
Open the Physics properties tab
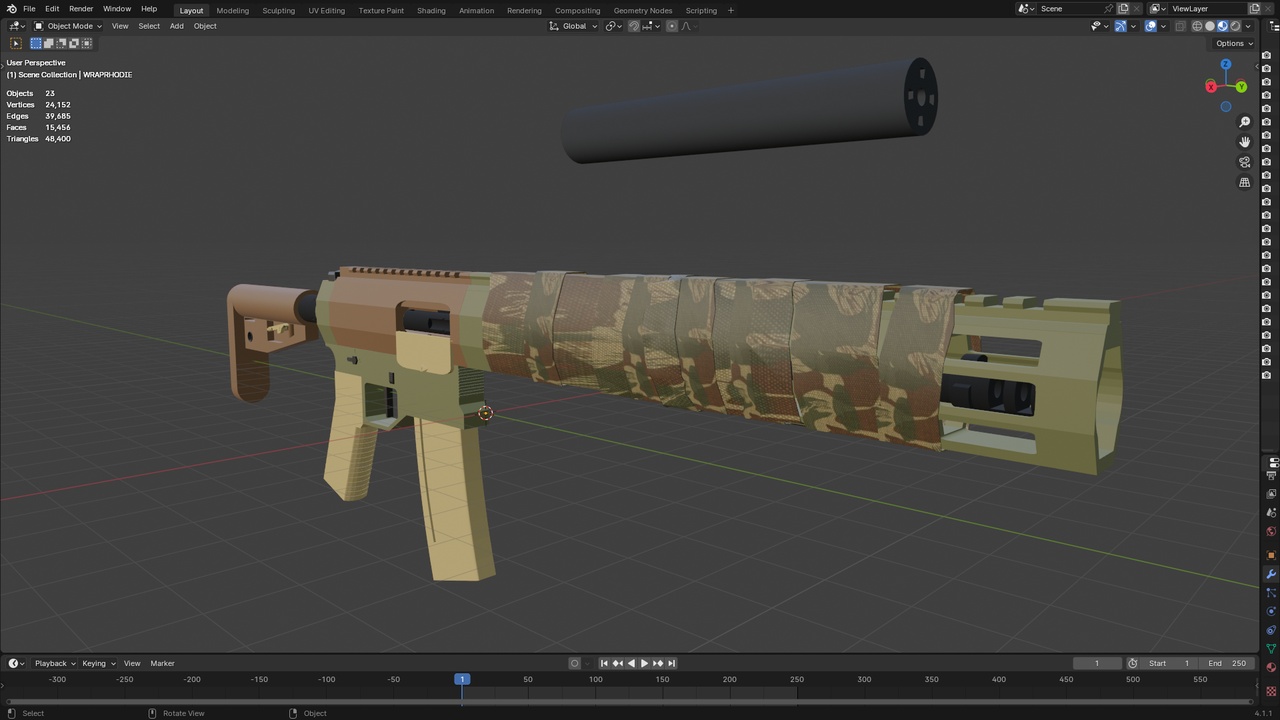(x=1272, y=611)
